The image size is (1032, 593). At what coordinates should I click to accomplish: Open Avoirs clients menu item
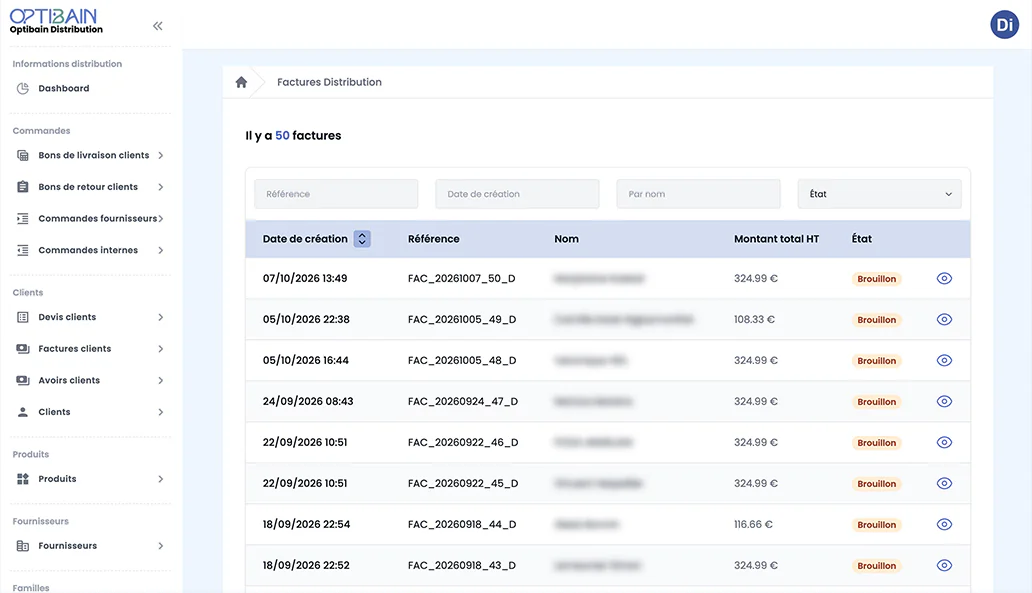(69, 380)
